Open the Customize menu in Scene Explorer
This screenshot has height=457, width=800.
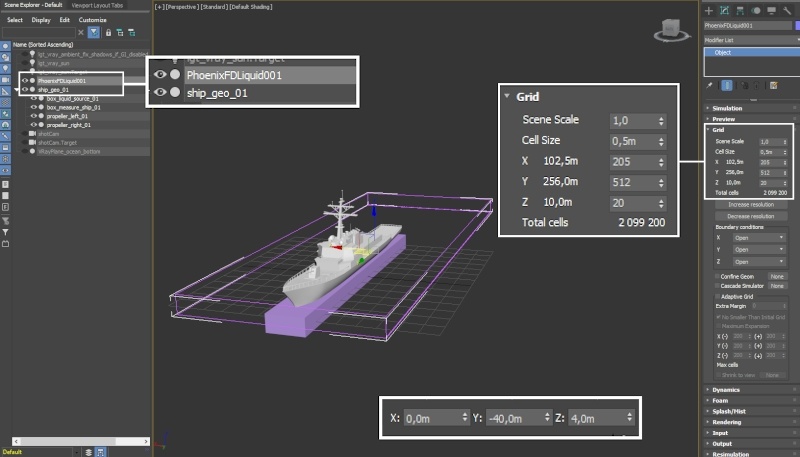point(92,20)
